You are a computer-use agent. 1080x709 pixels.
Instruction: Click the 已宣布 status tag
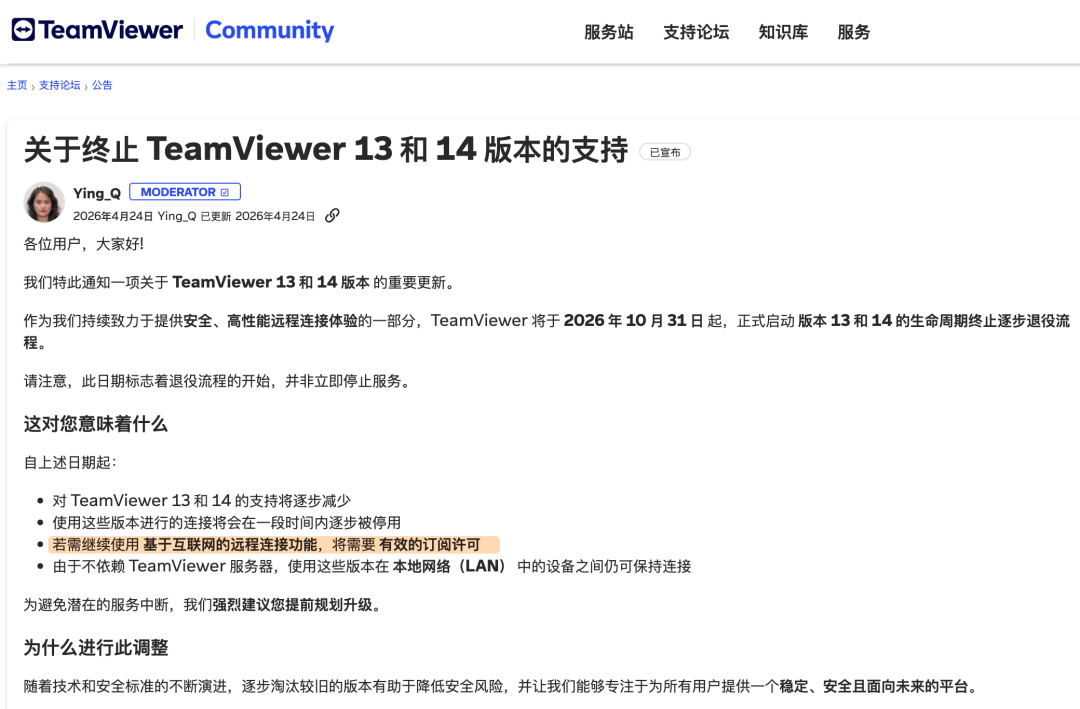click(665, 152)
